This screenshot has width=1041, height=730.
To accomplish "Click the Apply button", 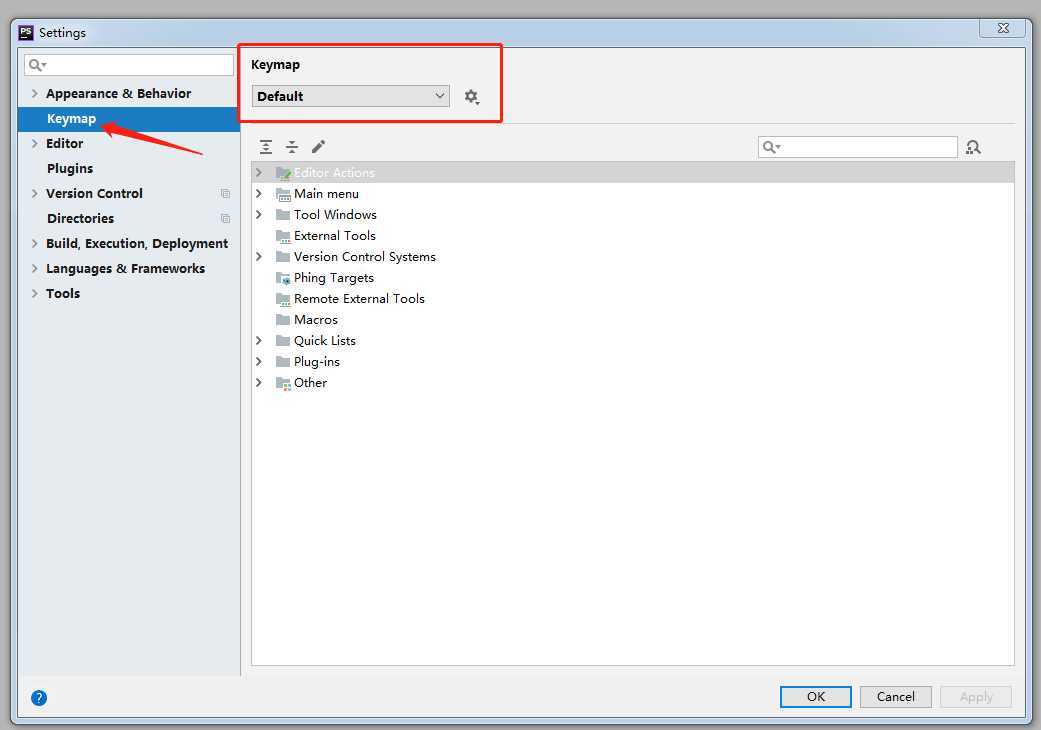I will [976, 697].
